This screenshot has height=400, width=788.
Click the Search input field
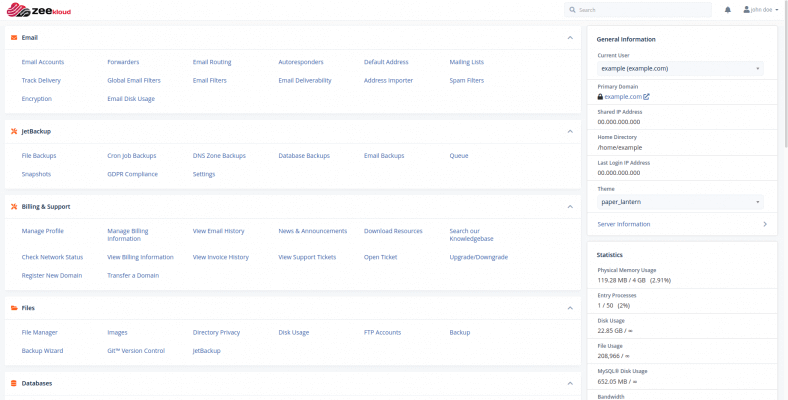tap(640, 10)
